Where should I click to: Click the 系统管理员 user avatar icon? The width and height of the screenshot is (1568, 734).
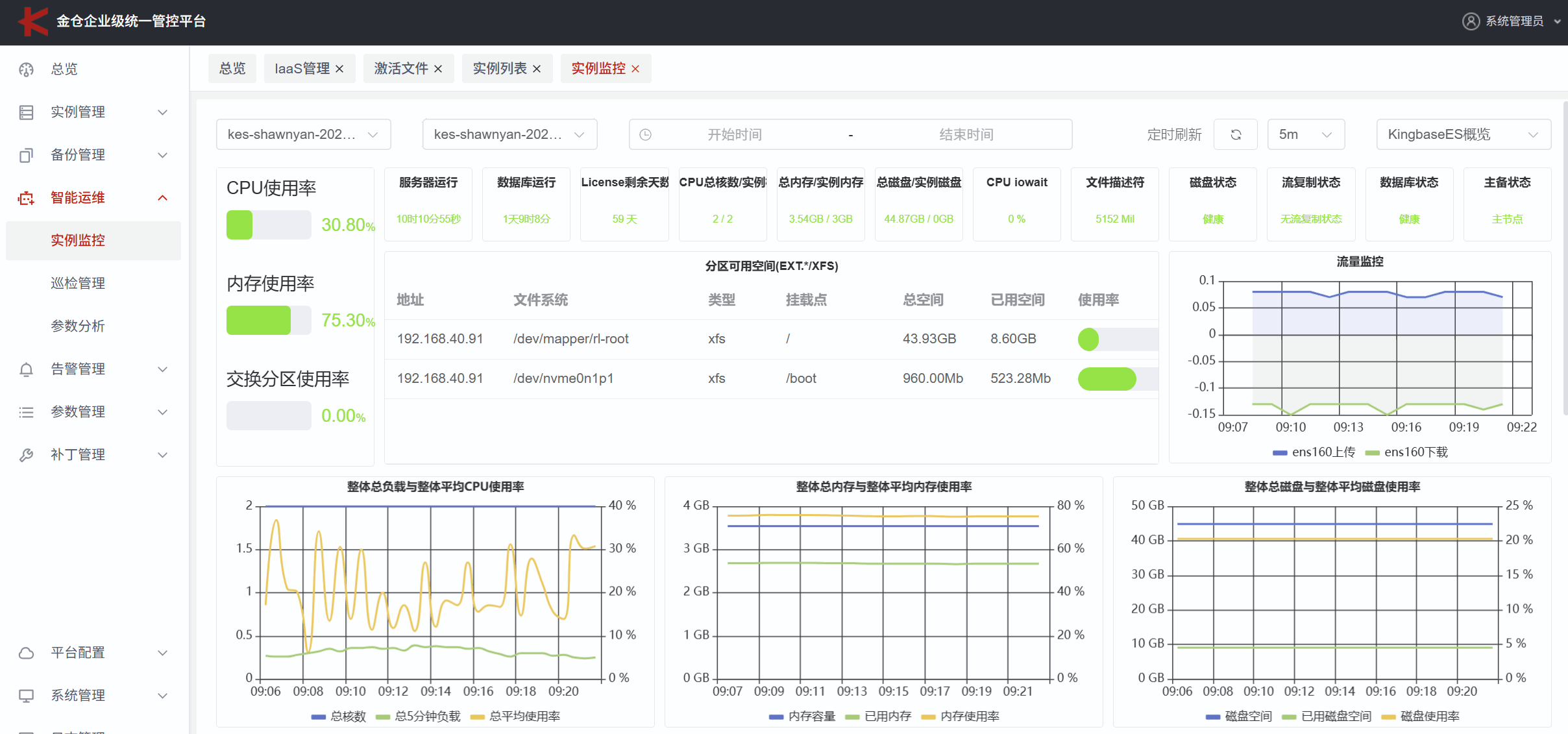[1471, 21]
